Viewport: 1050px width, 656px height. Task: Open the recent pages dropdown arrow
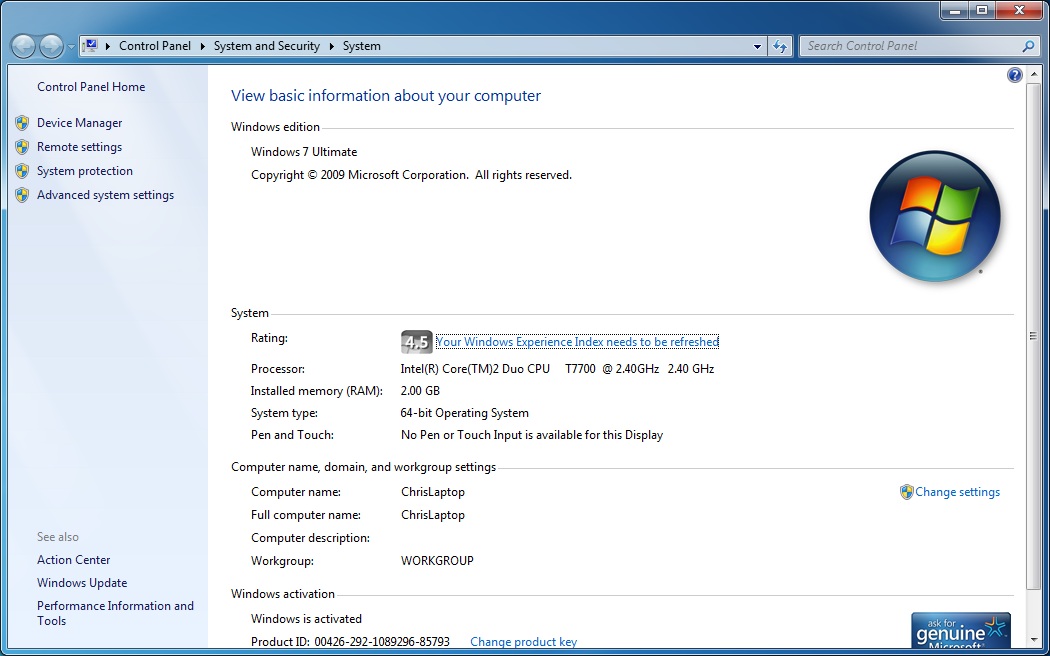tap(71, 47)
